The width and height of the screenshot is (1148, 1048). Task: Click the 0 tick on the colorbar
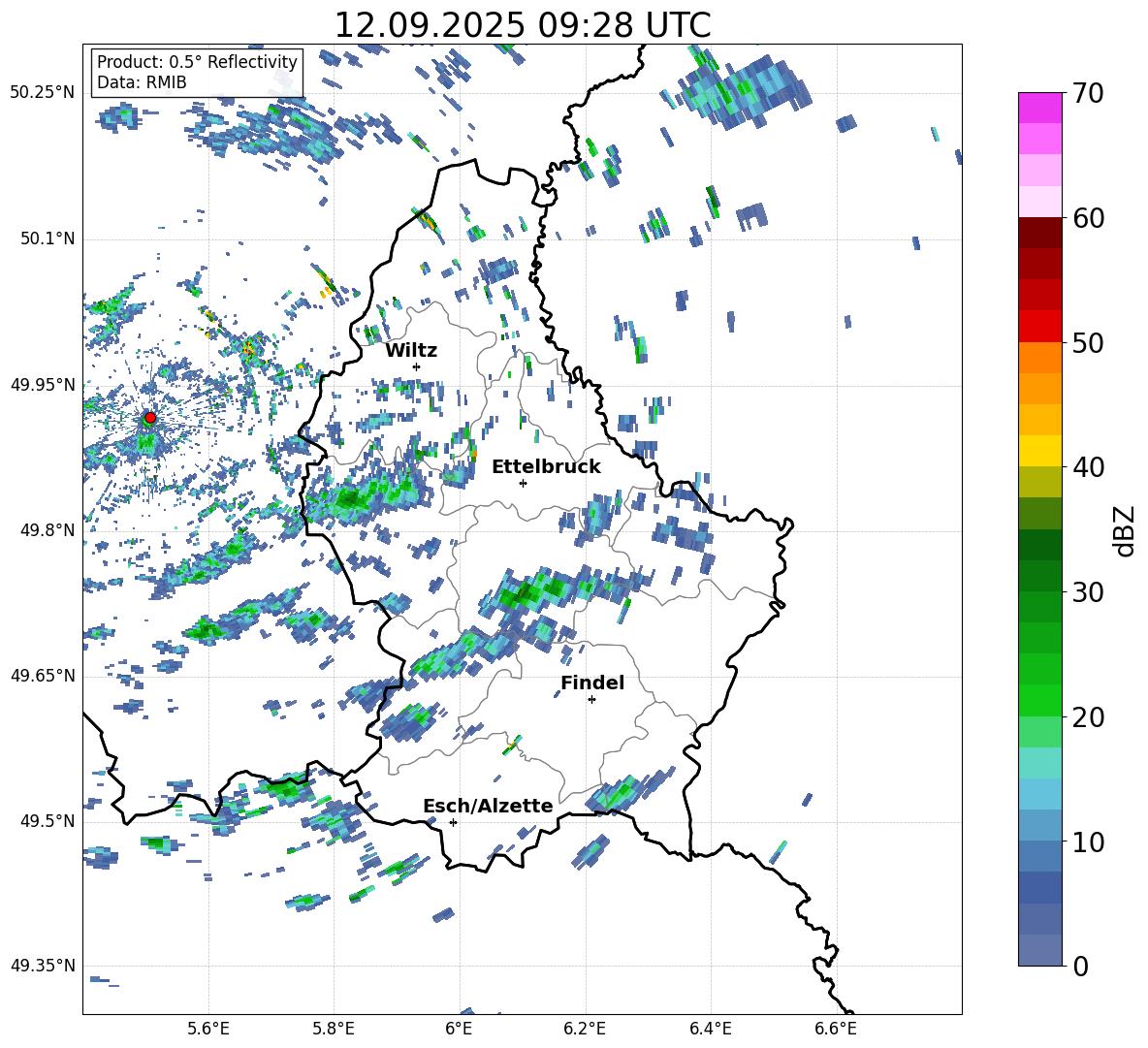pyautogui.click(x=1080, y=966)
